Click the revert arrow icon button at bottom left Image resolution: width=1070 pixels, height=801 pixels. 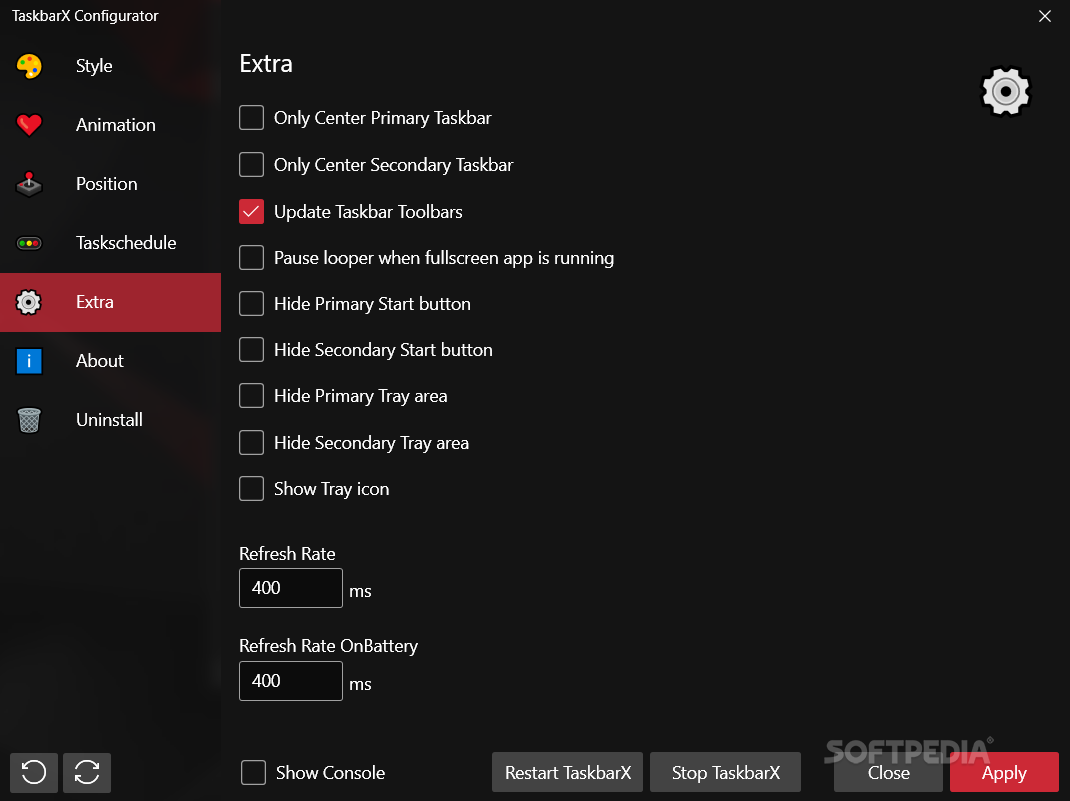click(34, 772)
